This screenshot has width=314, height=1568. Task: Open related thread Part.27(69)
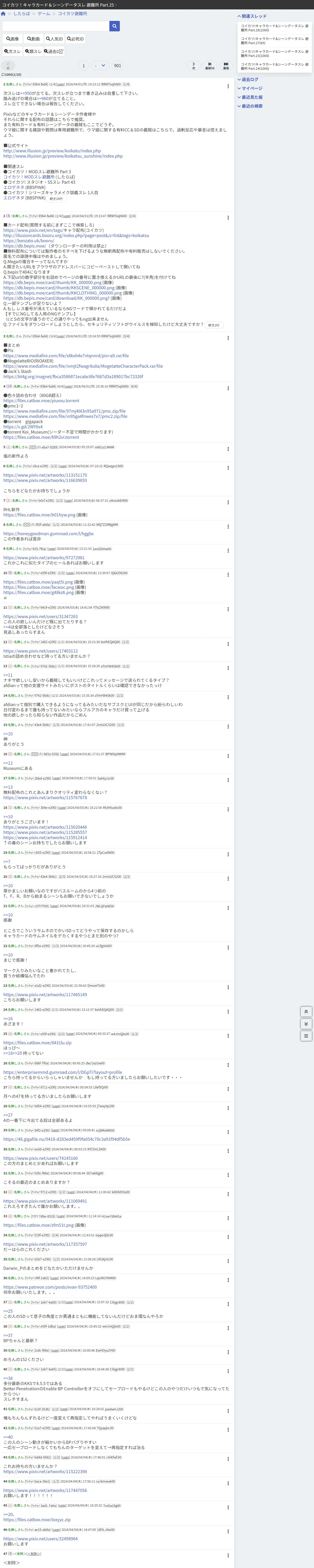pos(274,41)
